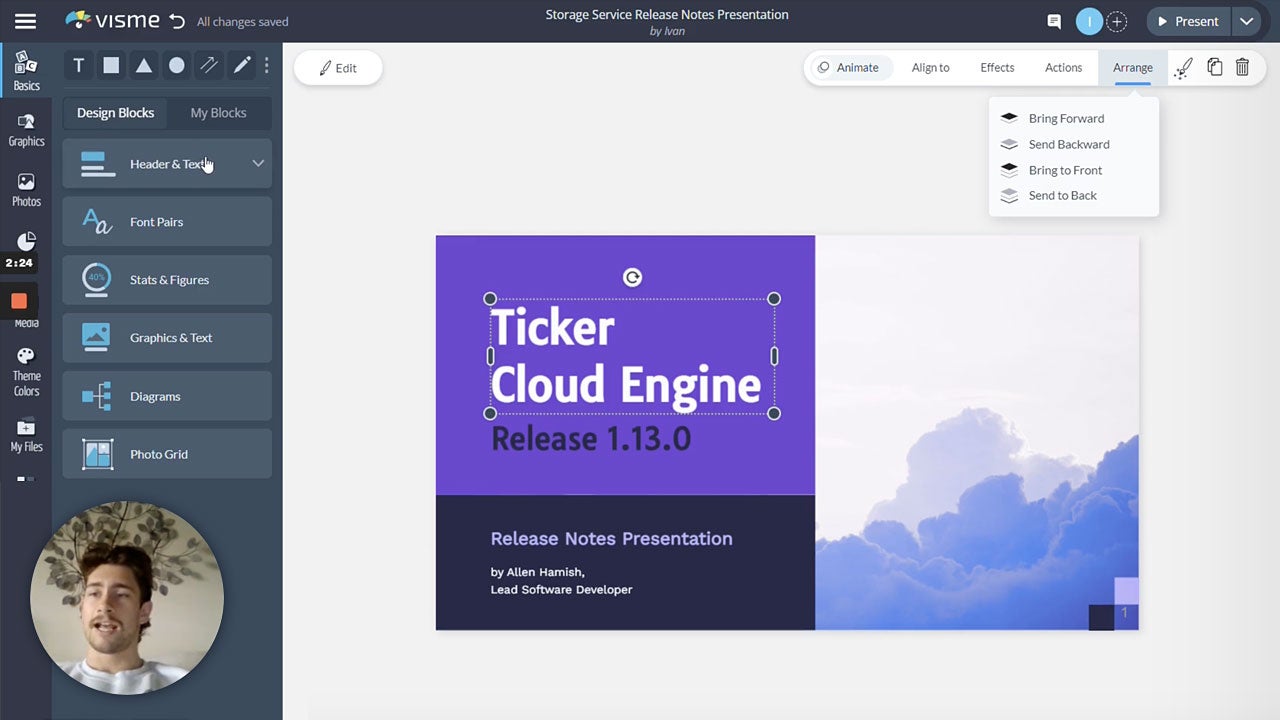Click the copy style paintbrush icon
The image size is (1280, 720).
[1183, 68]
